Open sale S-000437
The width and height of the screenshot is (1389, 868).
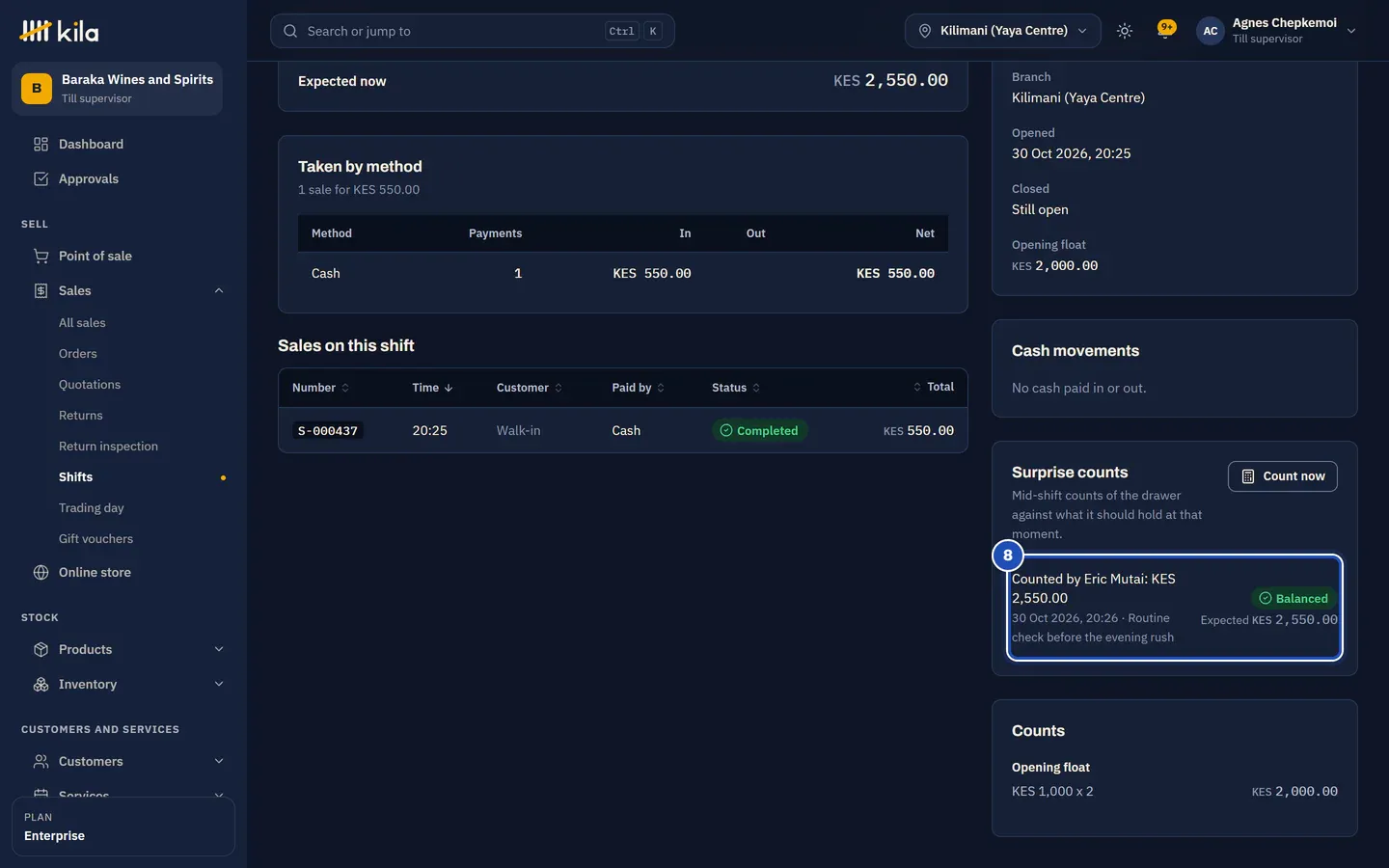pos(328,431)
